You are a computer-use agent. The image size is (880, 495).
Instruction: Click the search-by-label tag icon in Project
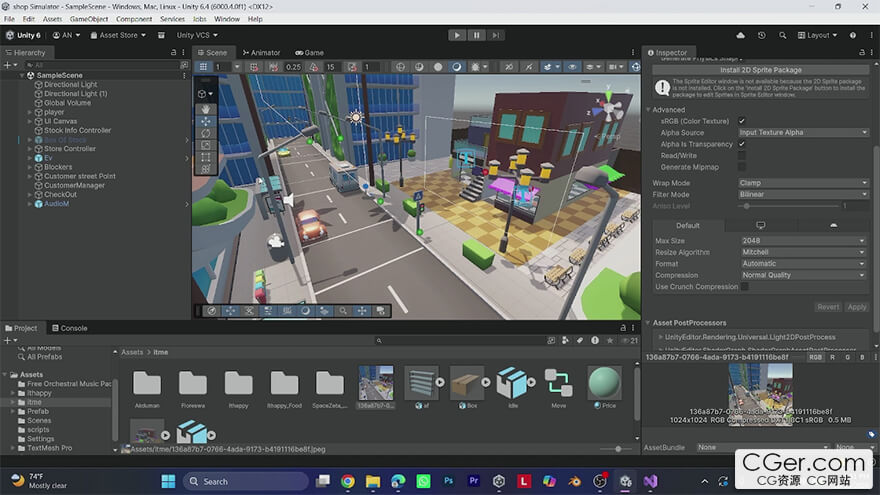pos(580,340)
